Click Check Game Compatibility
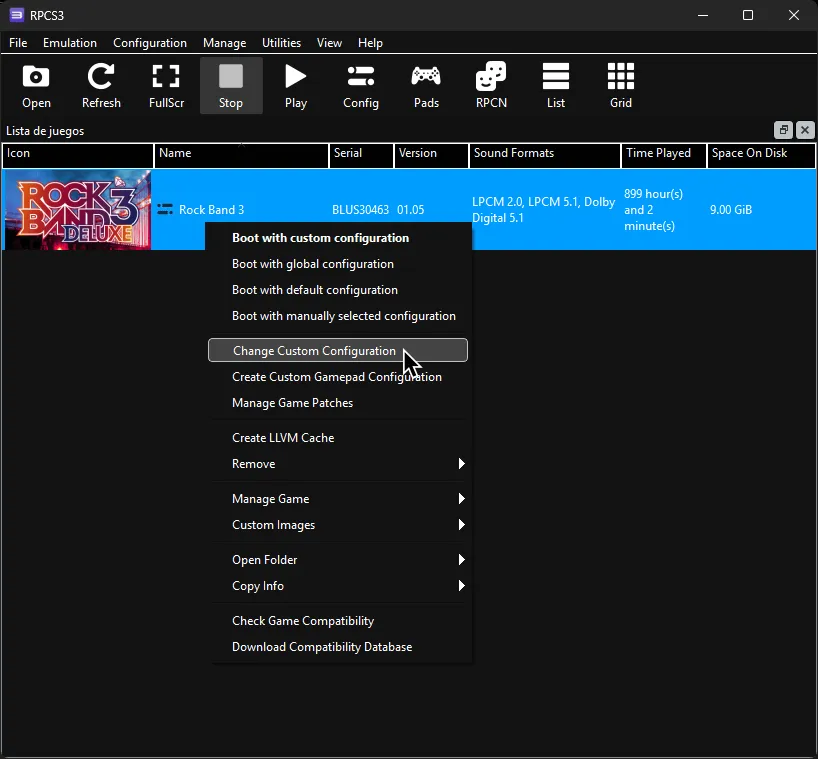The image size is (818, 759). (x=301, y=621)
